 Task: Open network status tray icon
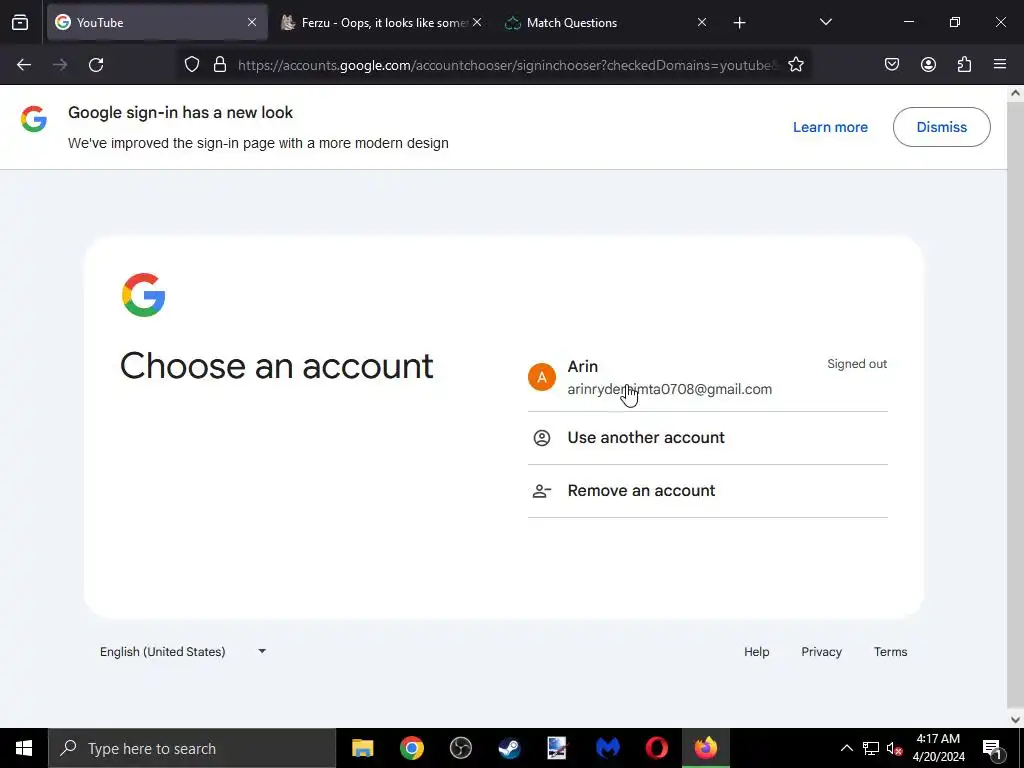pyautogui.click(x=871, y=748)
